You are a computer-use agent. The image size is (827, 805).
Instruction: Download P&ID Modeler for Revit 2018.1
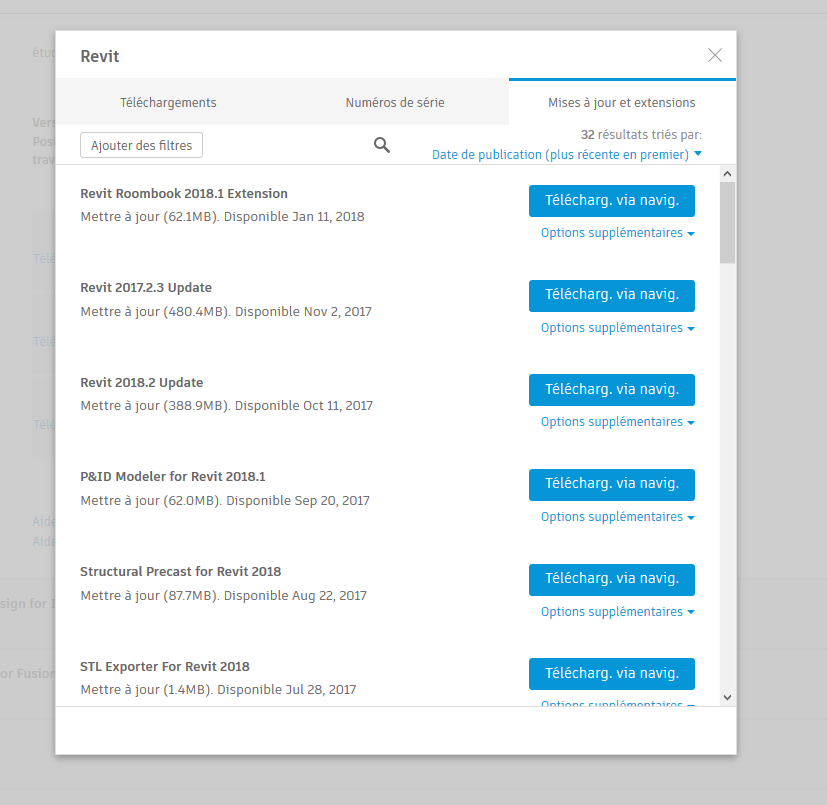[x=611, y=484]
